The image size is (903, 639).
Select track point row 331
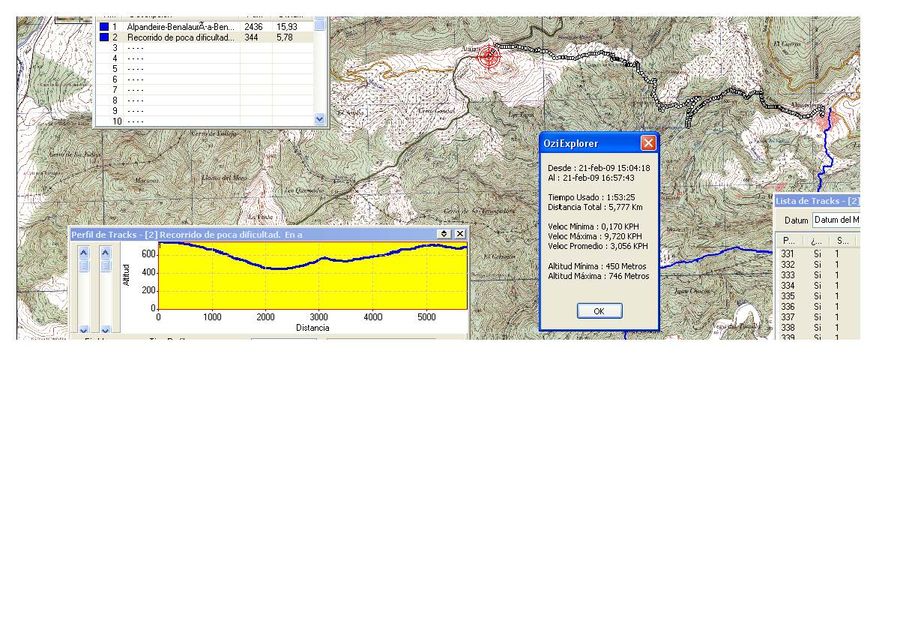pyautogui.click(x=818, y=254)
